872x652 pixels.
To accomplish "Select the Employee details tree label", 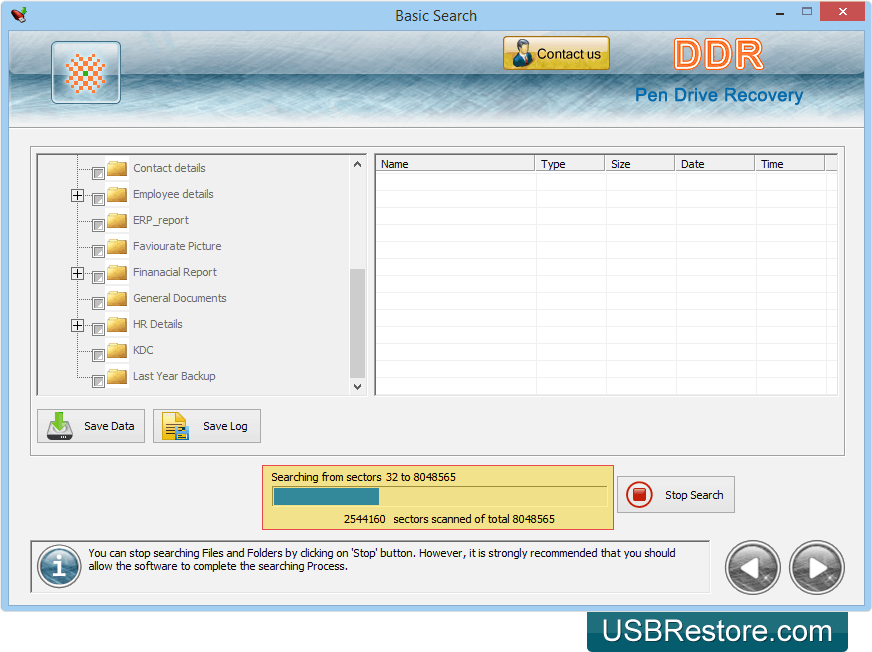I will [173, 194].
